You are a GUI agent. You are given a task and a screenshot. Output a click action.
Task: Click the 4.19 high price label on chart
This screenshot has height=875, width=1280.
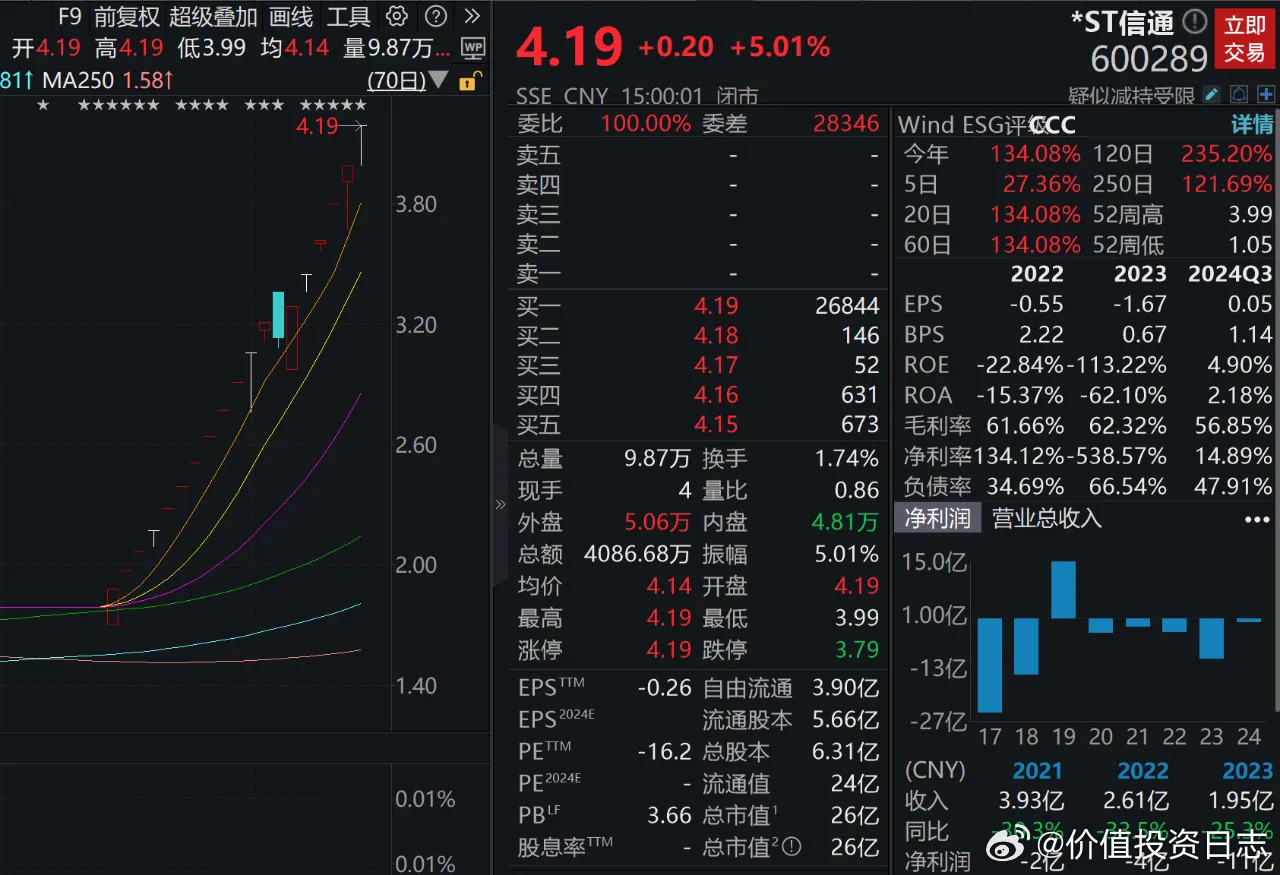click(317, 127)
